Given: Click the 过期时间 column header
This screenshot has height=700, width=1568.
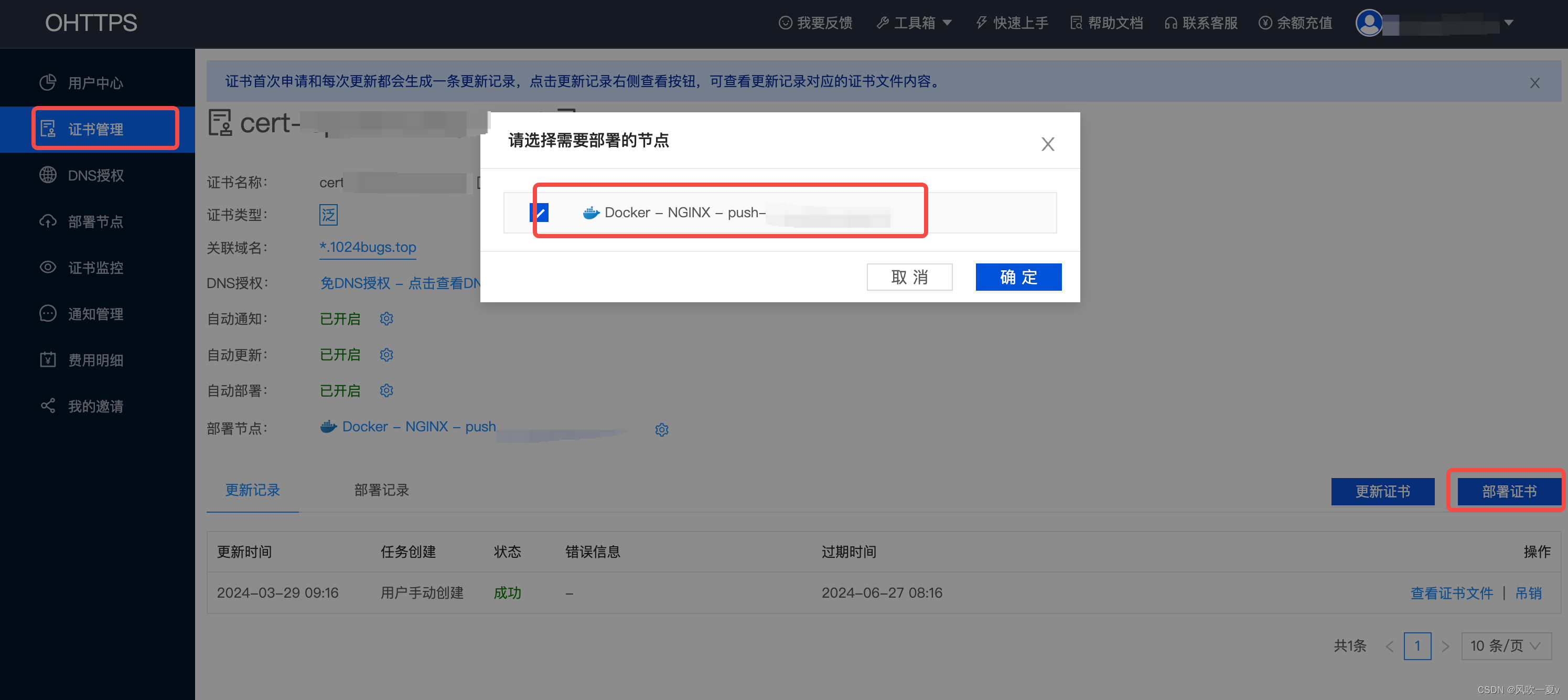Looking at the screenshot, I should point(849,552).
